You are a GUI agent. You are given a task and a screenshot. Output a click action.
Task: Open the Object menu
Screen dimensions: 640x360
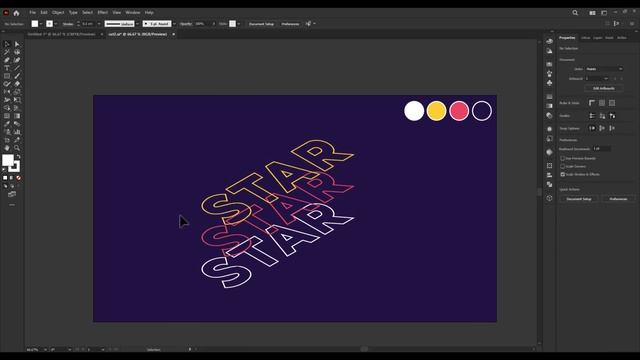(x=58, y=13)
